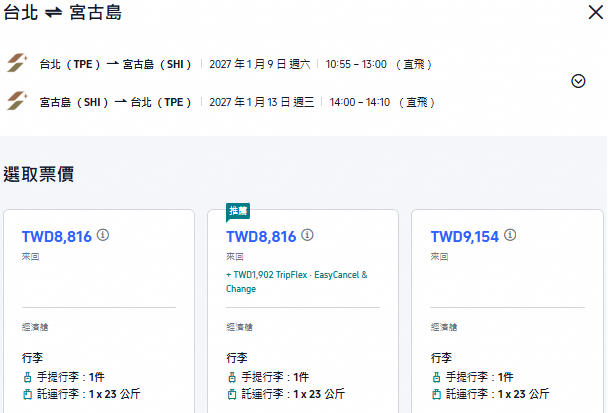Click the TWD9,154 fare price

[x=465, y=237]
